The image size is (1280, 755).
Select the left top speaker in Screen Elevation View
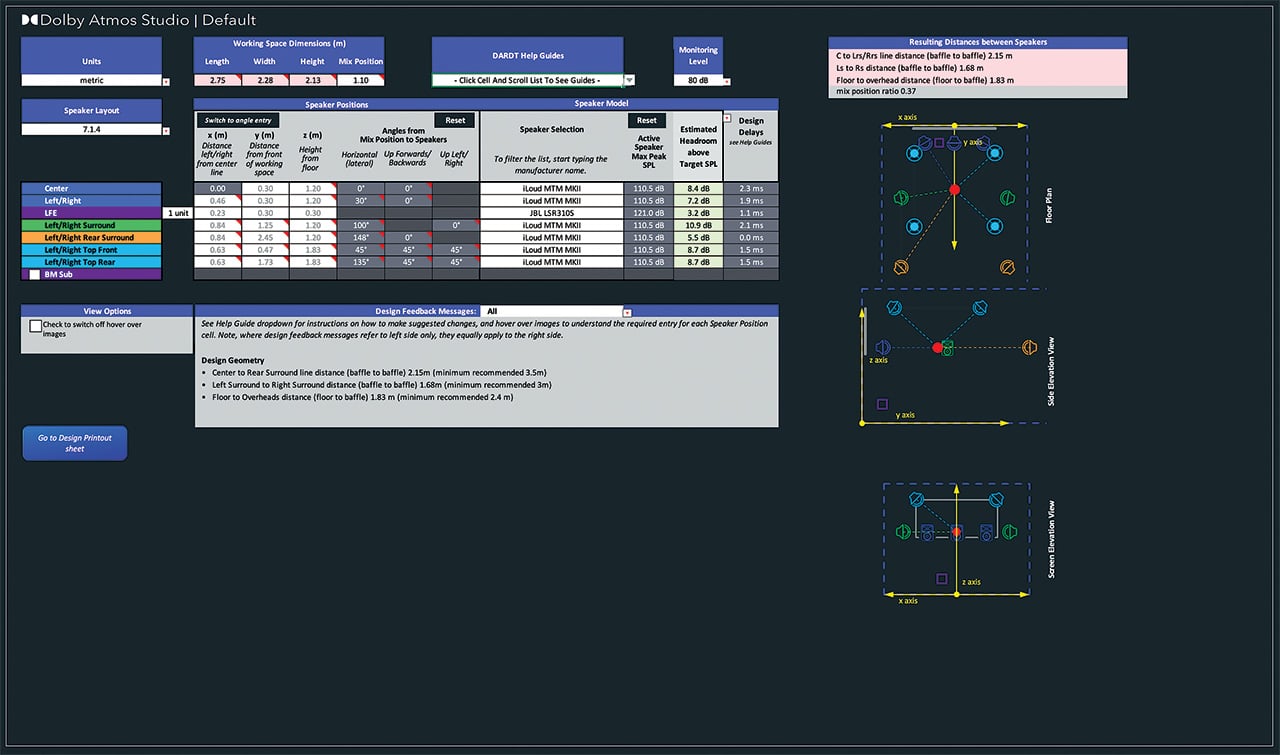(916, 499)
